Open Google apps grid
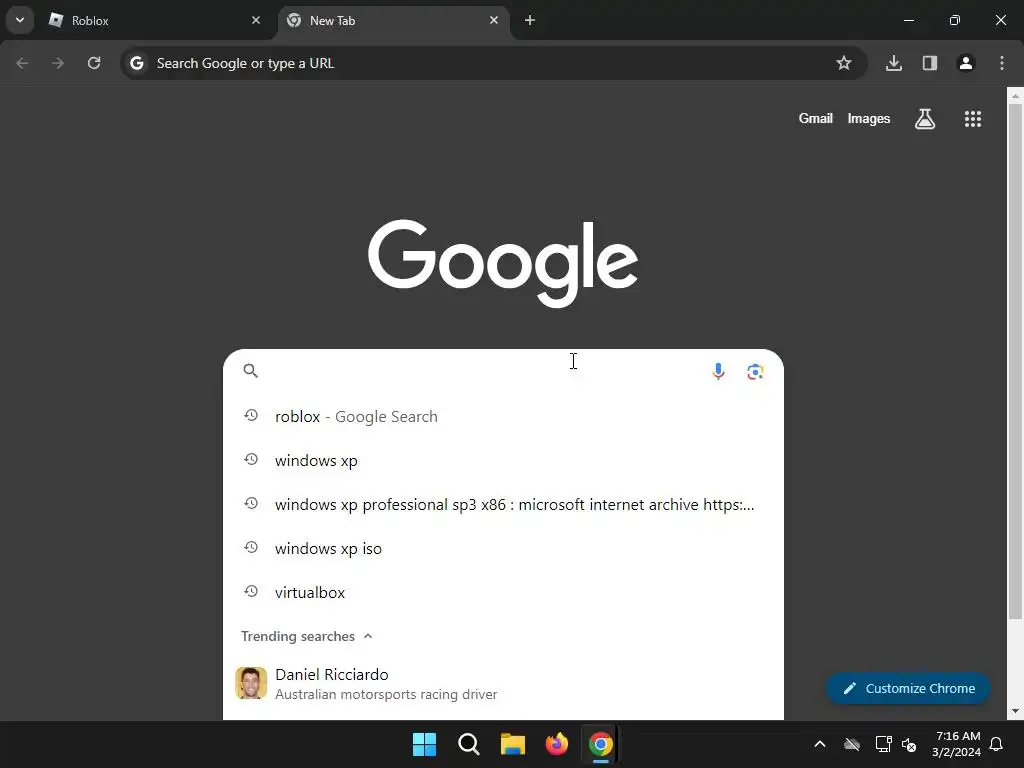 (x=973, y=119)
